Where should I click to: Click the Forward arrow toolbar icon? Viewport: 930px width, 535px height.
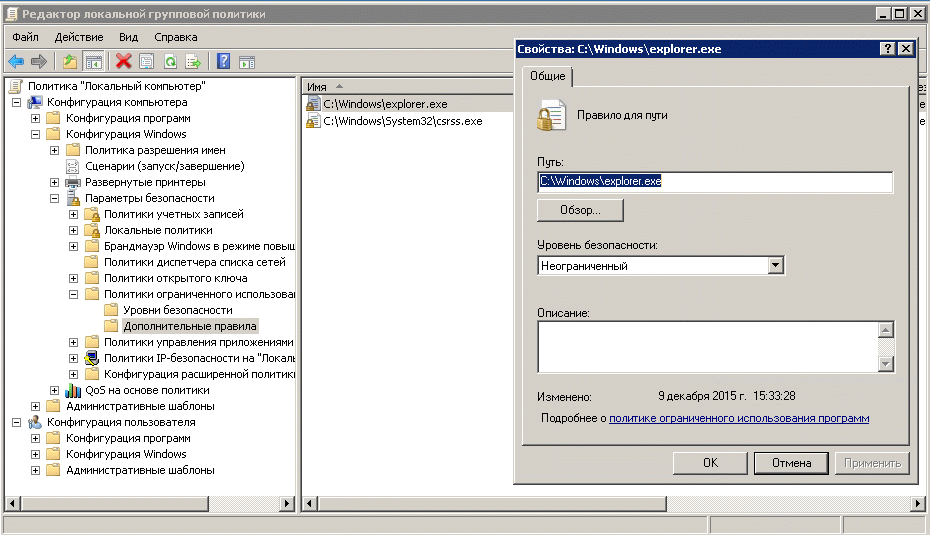pos(39,61)
